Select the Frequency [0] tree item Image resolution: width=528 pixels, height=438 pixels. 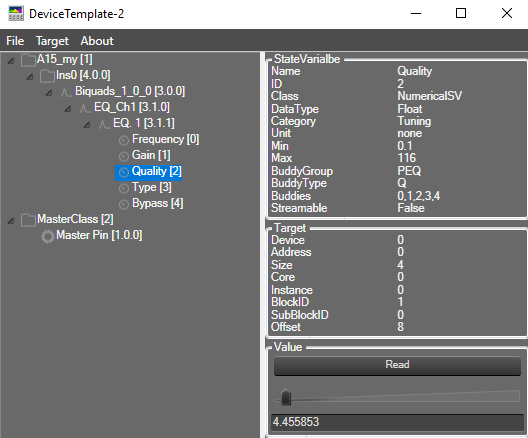[x=165, y=139]
